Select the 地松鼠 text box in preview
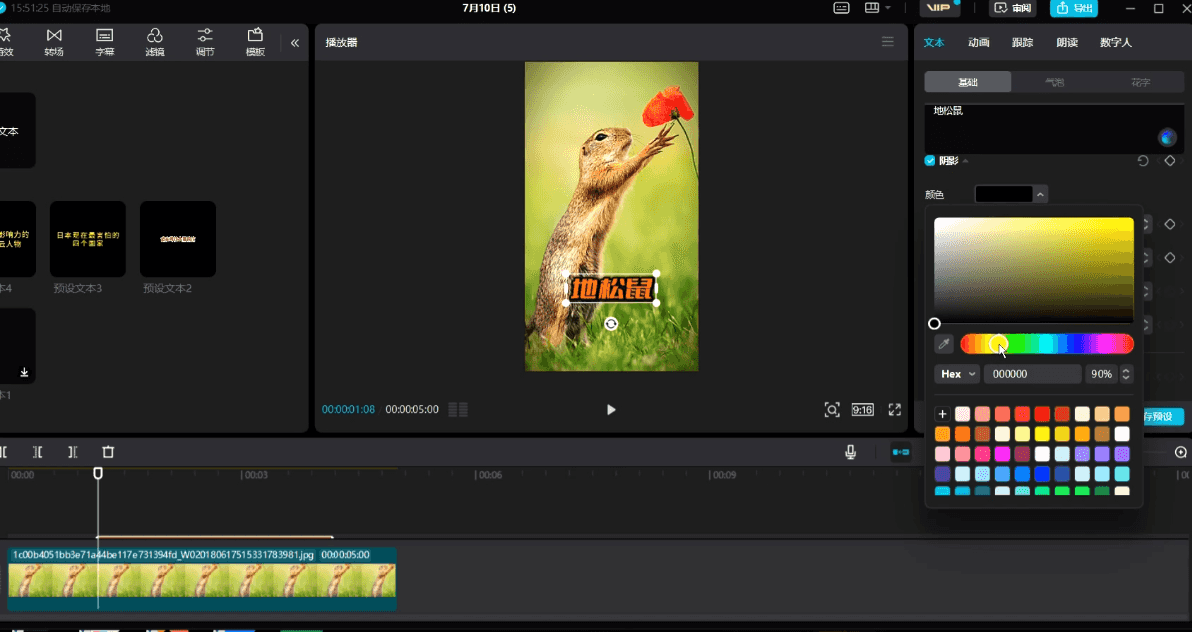The width and height of the screenshot is (1192, 632). tap(611, 288)
